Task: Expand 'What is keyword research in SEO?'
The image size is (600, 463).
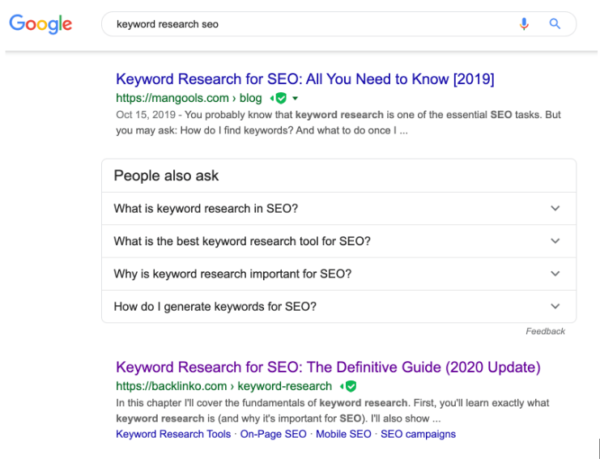Action: point(339,209)
